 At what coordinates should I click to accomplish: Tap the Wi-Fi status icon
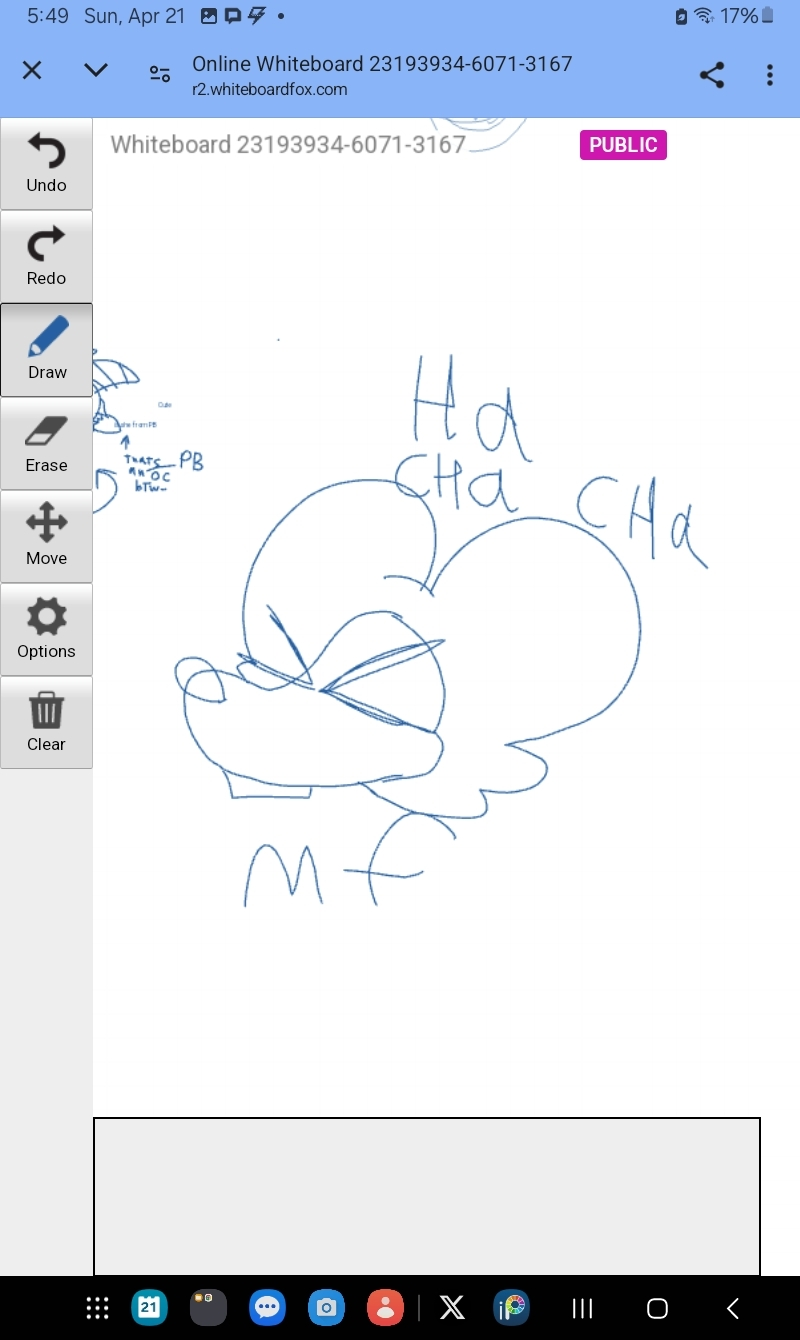coord(704,16)
